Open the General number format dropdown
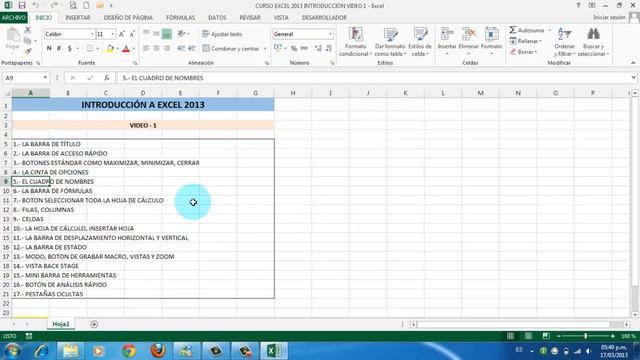This screenshot has width=640, height=360. coord(330,34)
